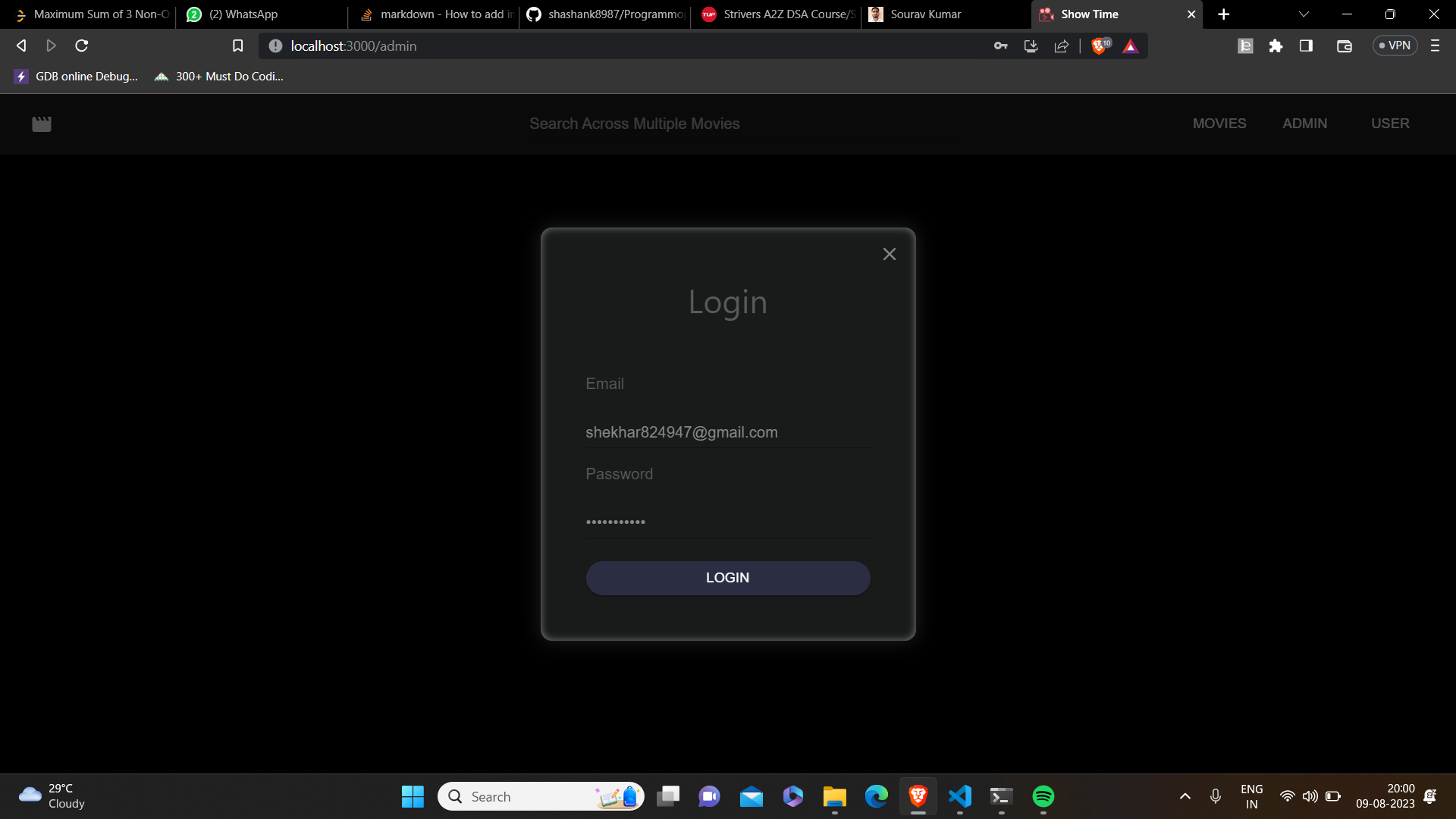
Task: Open the browser extensions puzzle icon
Action: tap(1276, 46)
